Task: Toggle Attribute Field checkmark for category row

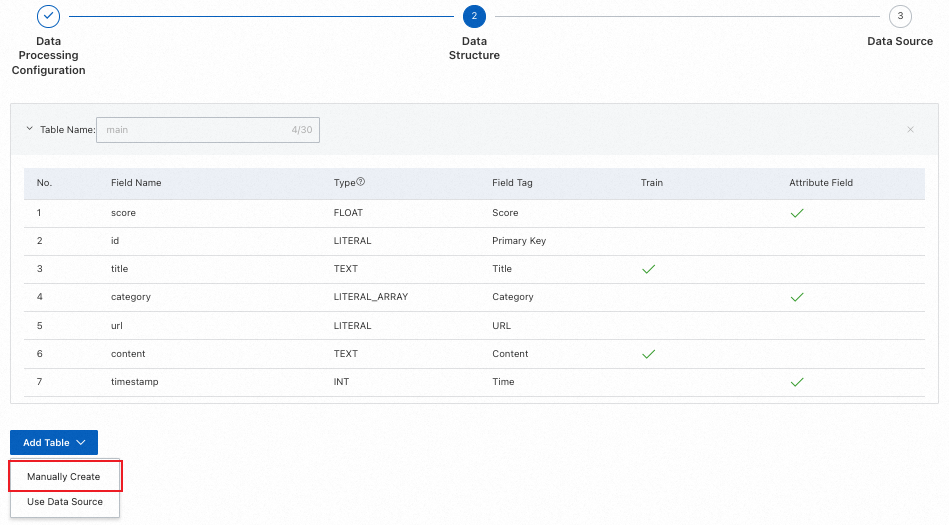Action: (x=797, y=297)
